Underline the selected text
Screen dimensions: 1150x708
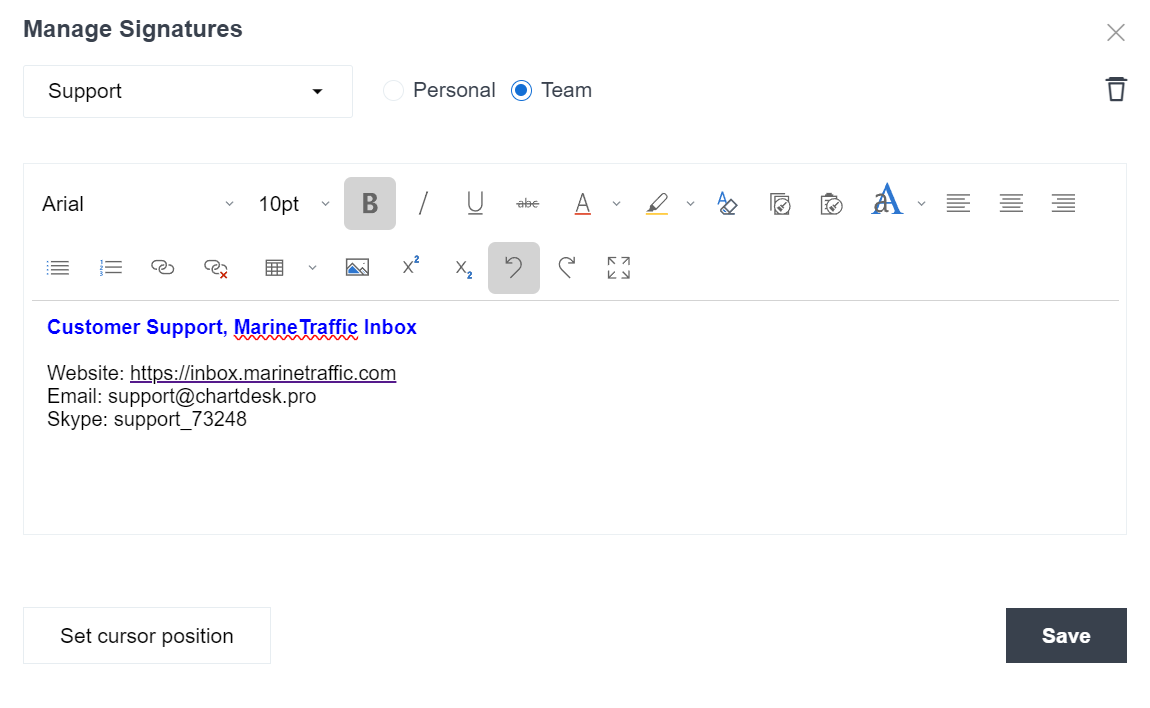(475, 203)
